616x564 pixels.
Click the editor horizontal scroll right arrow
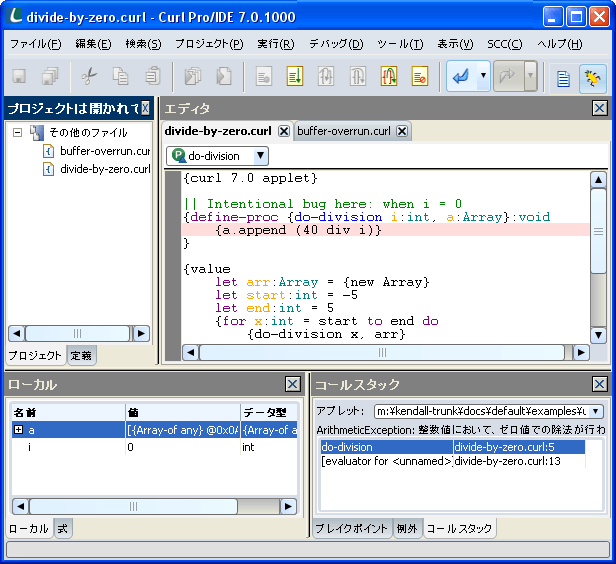point(581,353)
